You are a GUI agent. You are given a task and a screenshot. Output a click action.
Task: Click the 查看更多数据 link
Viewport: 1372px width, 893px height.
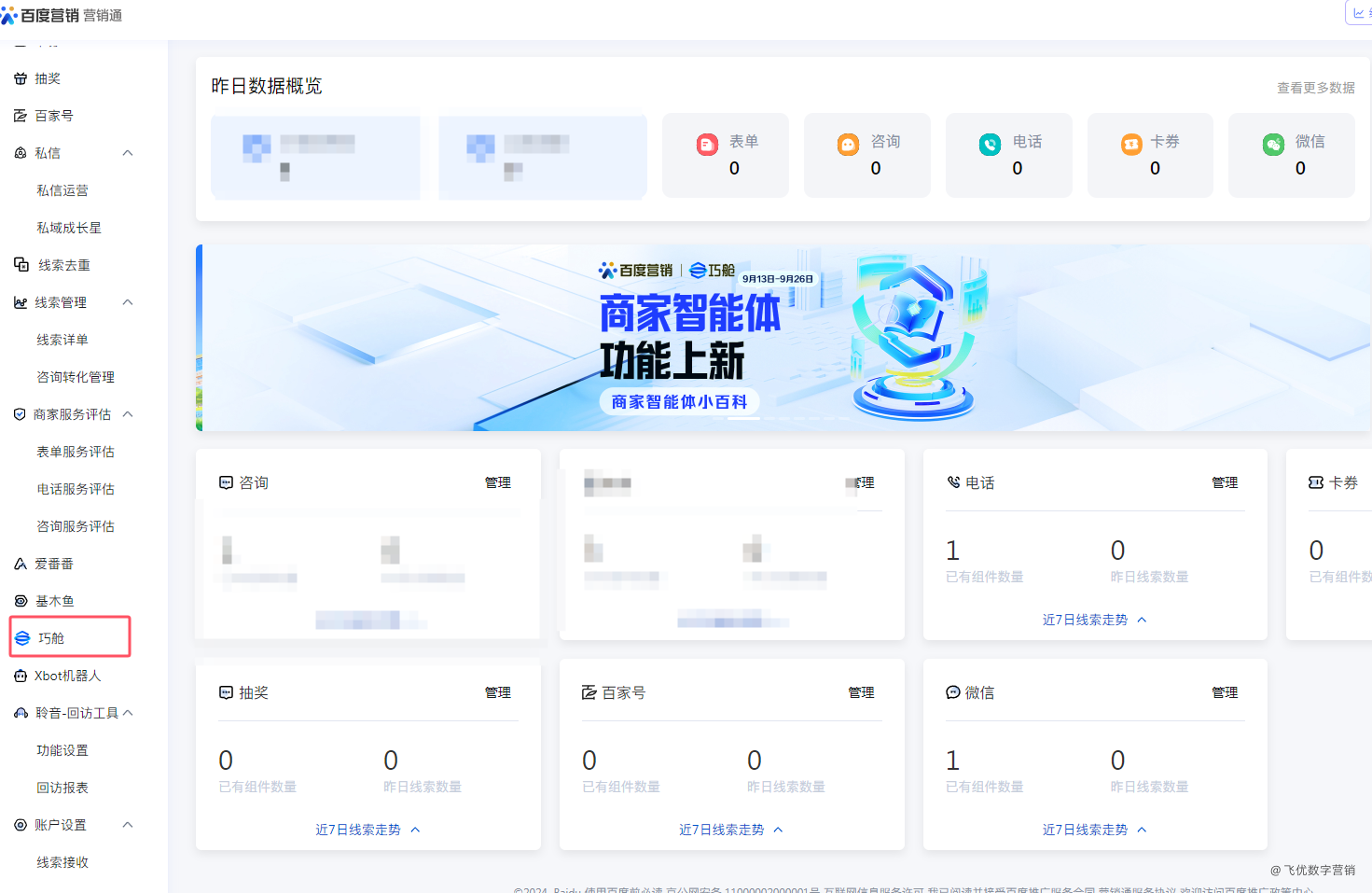(x=1316, y=88)
